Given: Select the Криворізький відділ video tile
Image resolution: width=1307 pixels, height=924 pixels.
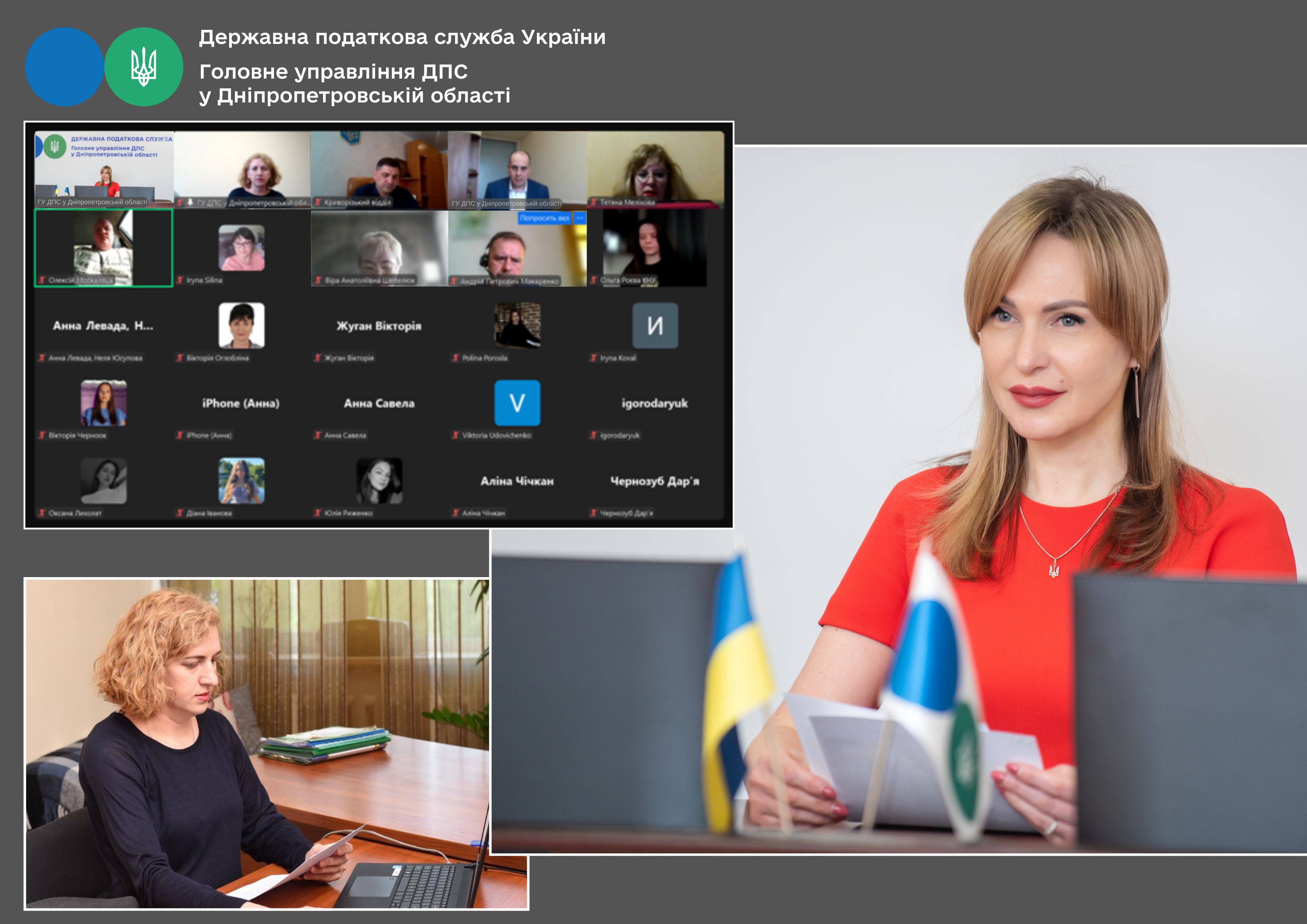Looking at the screenshot, I should pyautogui.click(x=379, y=170).
